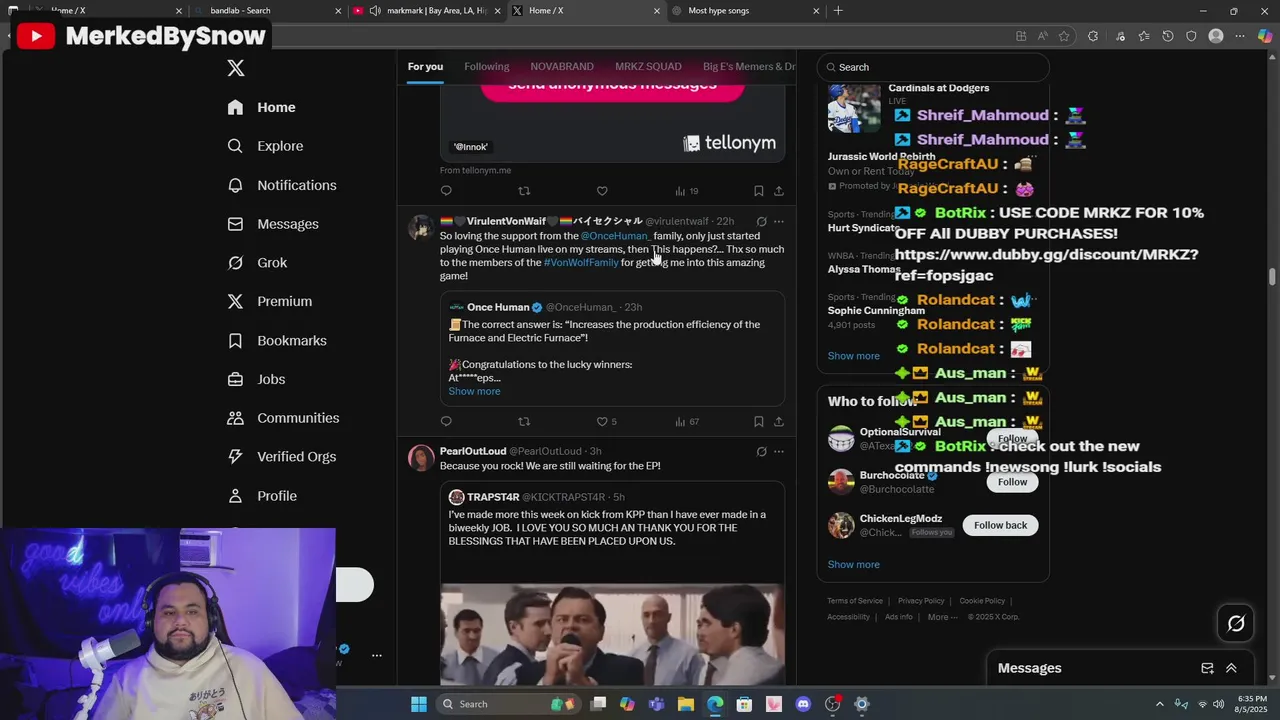View analytics showing 67 views
1280x720 pixels.
(687, 422)
